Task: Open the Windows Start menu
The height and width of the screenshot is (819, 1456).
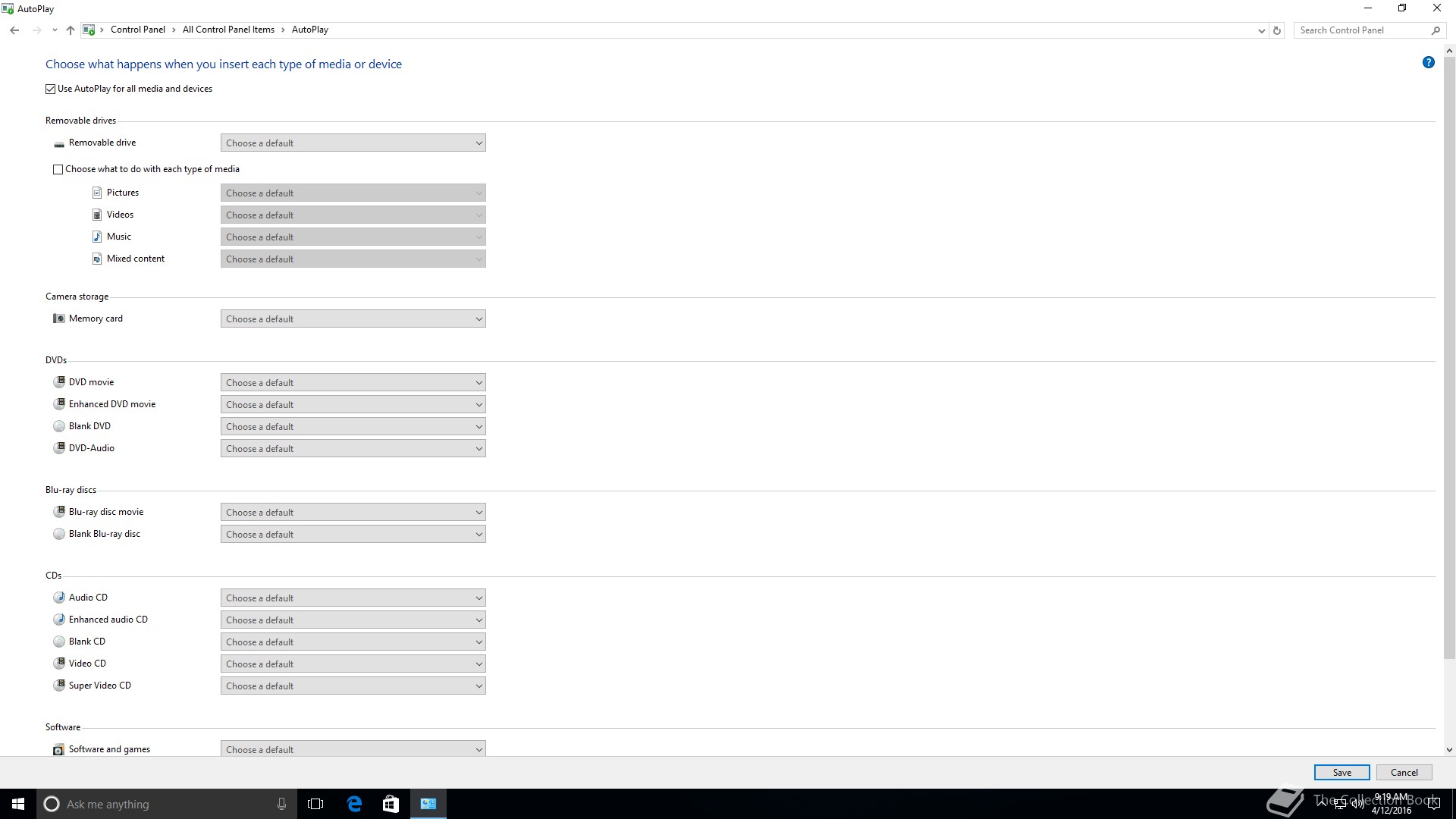Action: (18, 804)
